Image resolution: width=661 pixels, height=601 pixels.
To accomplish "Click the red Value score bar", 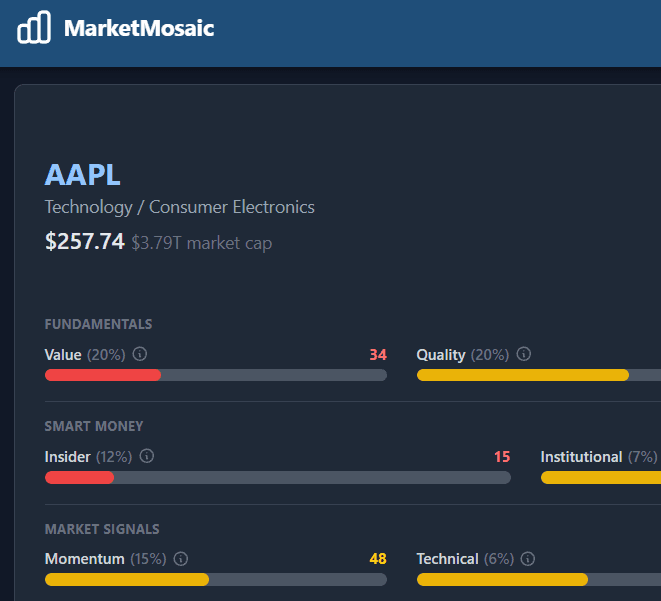I will [103, 375].
